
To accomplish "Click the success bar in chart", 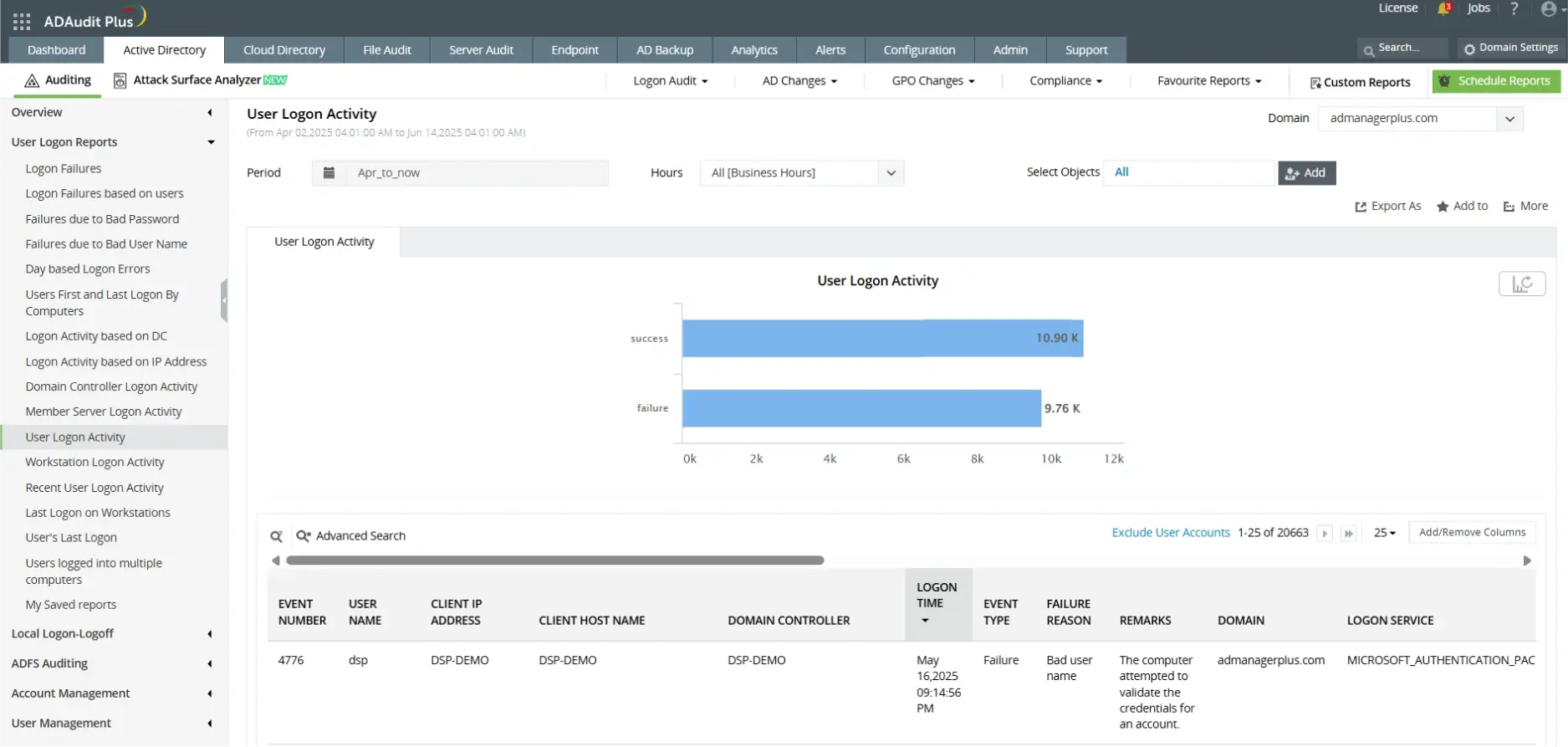I will 882,339.
